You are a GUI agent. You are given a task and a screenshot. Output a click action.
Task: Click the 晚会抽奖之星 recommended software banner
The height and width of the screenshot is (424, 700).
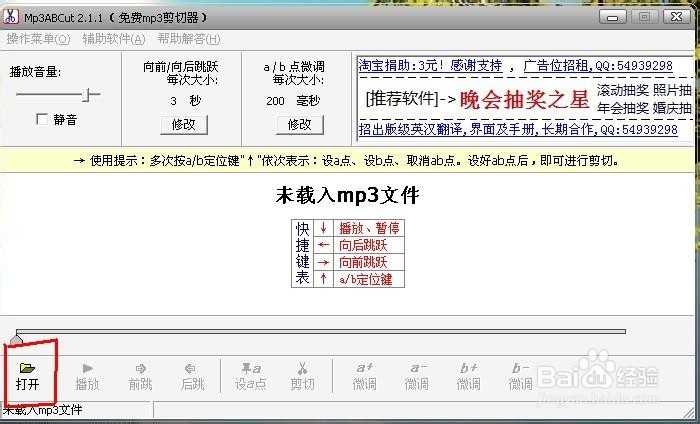(x=525, y=99)
